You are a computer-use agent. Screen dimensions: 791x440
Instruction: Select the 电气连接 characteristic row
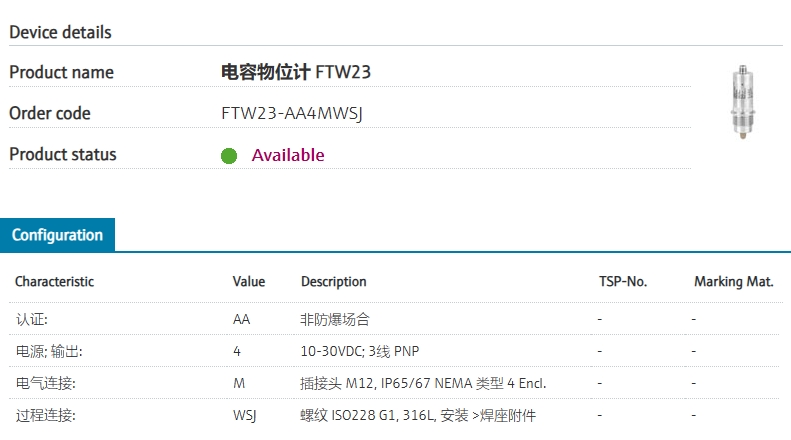pyautogui.click(x=394, y=383)
